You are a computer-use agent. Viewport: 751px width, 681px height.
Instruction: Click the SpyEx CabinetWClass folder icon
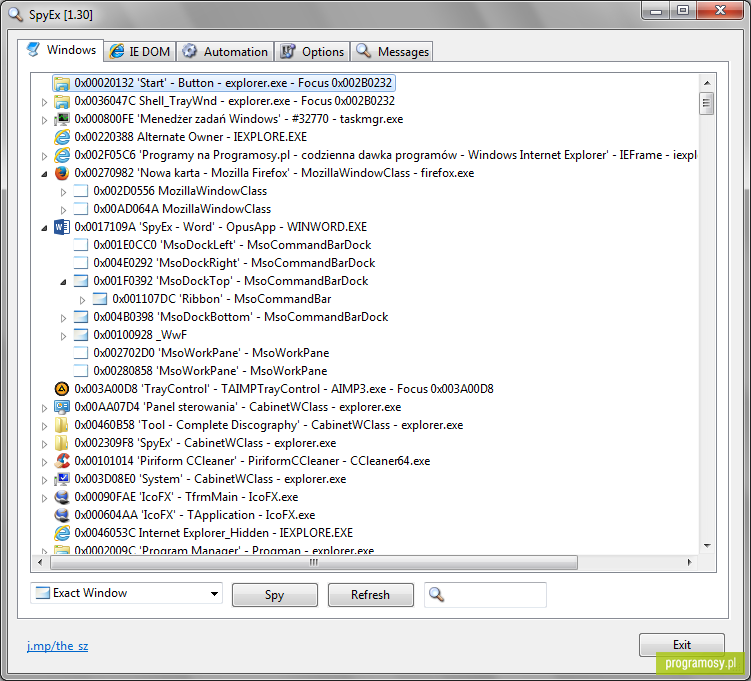[x=62, y=443]
